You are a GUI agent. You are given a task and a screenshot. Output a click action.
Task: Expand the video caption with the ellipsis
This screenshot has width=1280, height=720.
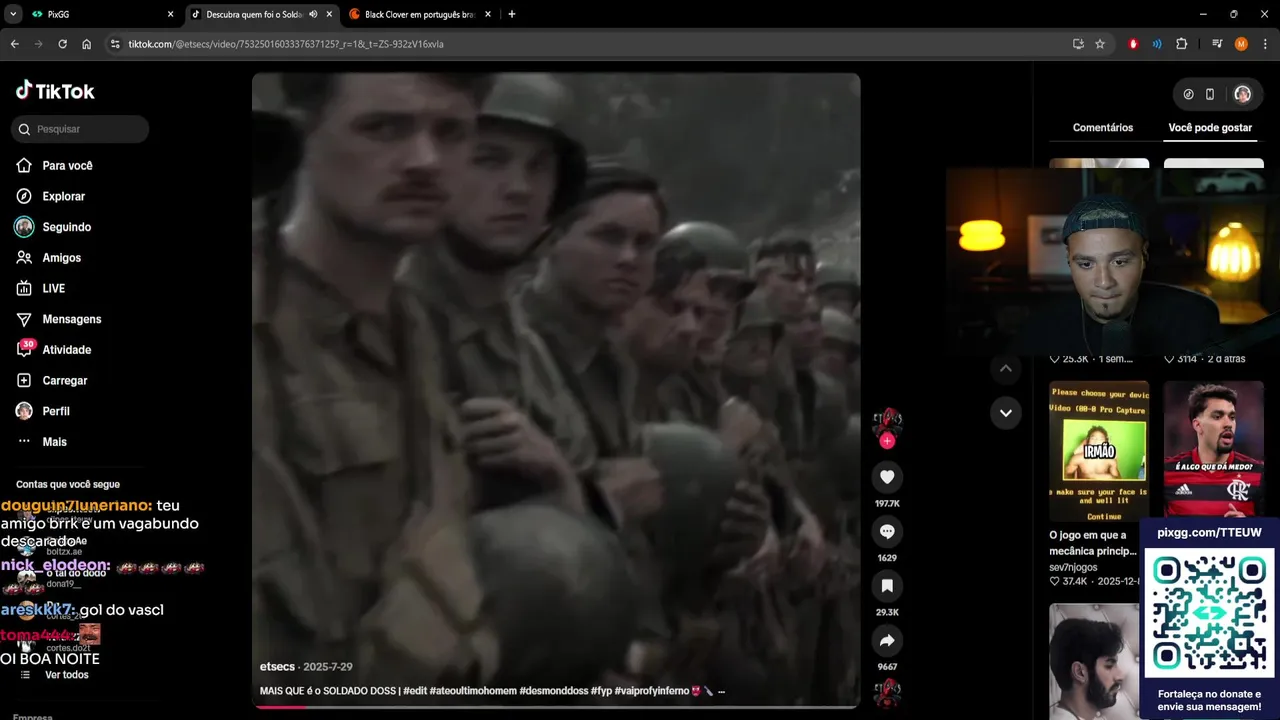[x=721, y=691]
